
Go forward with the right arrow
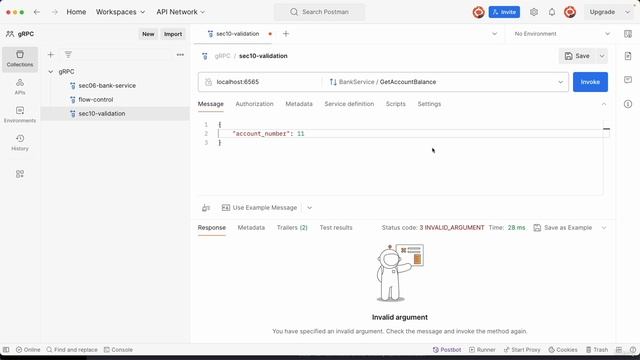55,12
